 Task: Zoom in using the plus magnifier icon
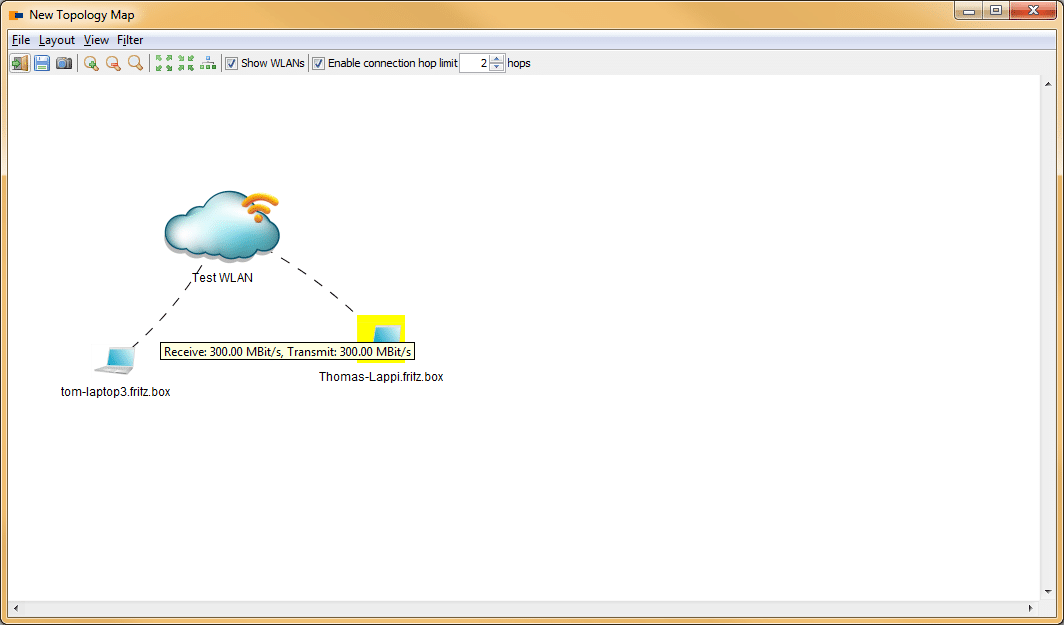coord(91,63)
